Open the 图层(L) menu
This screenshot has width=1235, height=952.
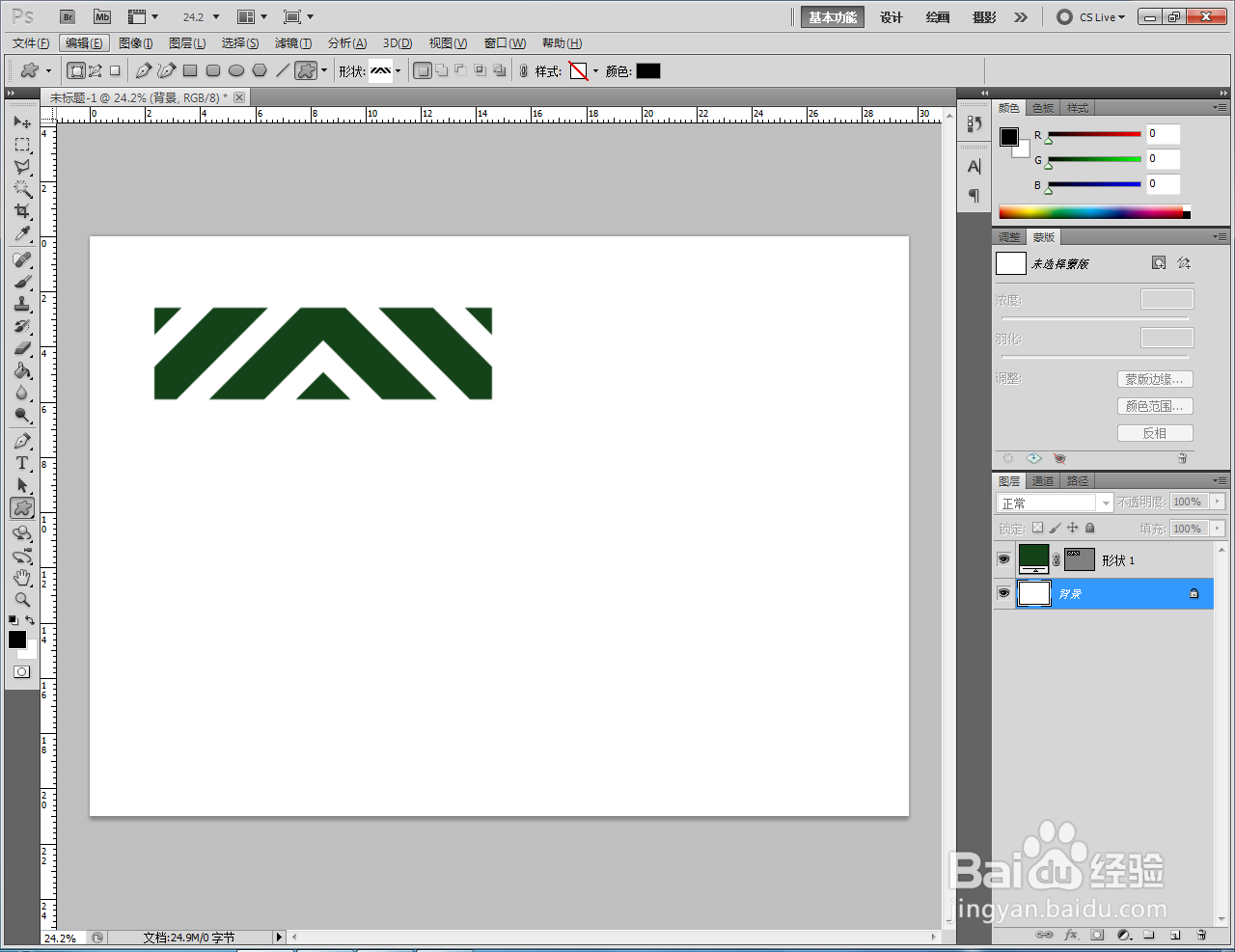click(x=187, y=43)
